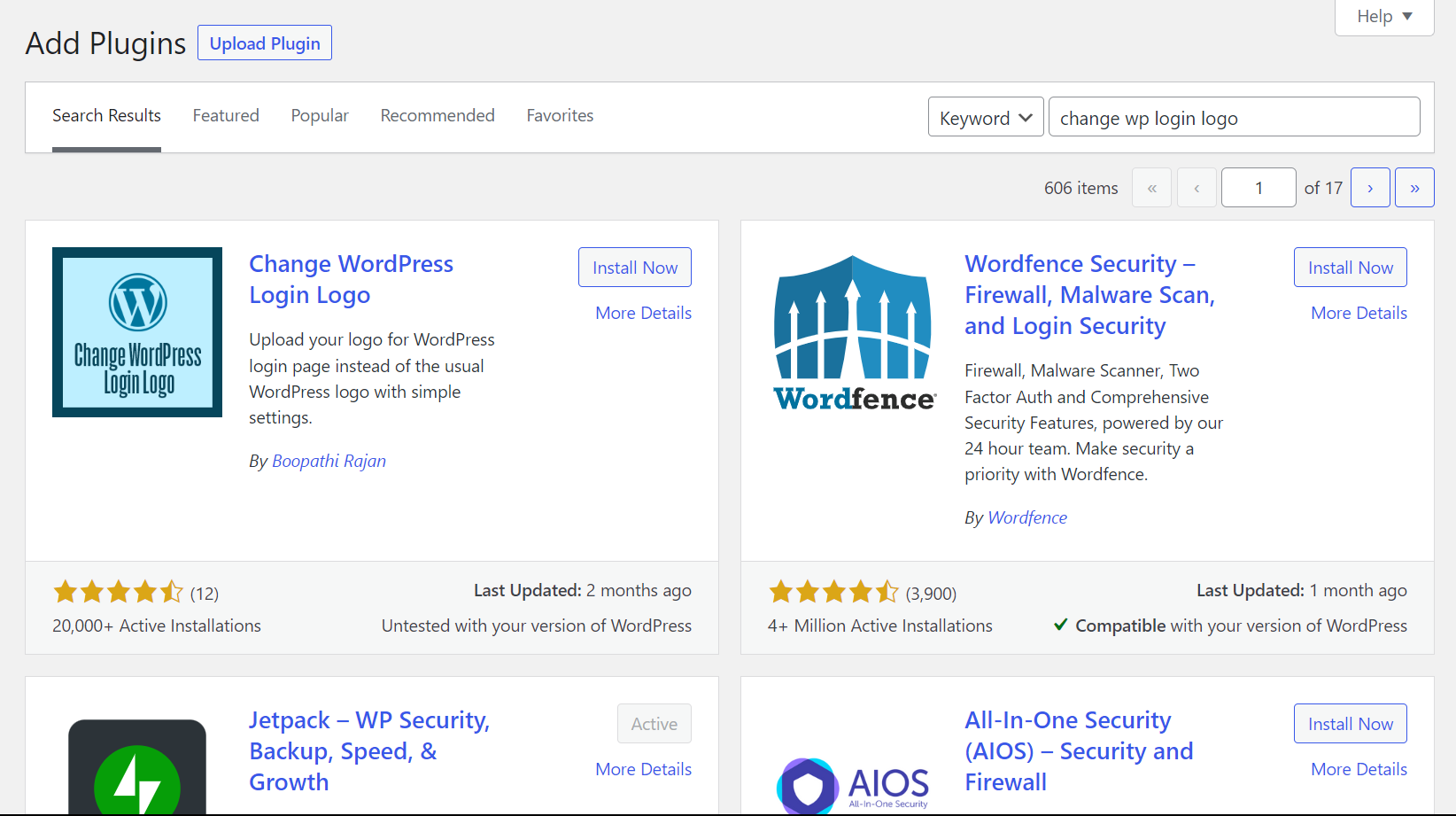Jump to last page of results
Image resolution: width=1456 pixels, height=816 pixels.
click(x=1414, y=188)
